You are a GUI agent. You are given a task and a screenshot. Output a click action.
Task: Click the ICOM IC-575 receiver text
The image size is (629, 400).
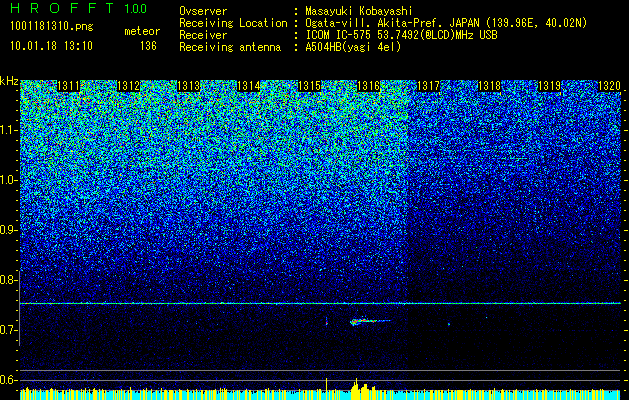coord(401,35)
